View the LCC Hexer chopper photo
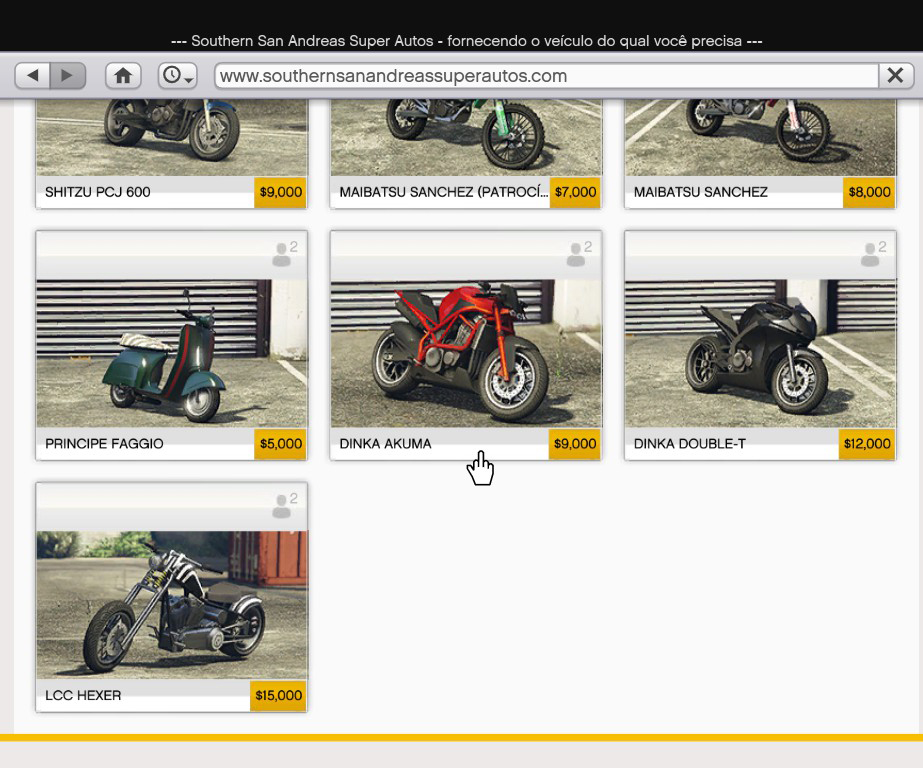Image resolution: width=923 pixels, height=768 pixels. pyautogui.click(x=172, y=605)
